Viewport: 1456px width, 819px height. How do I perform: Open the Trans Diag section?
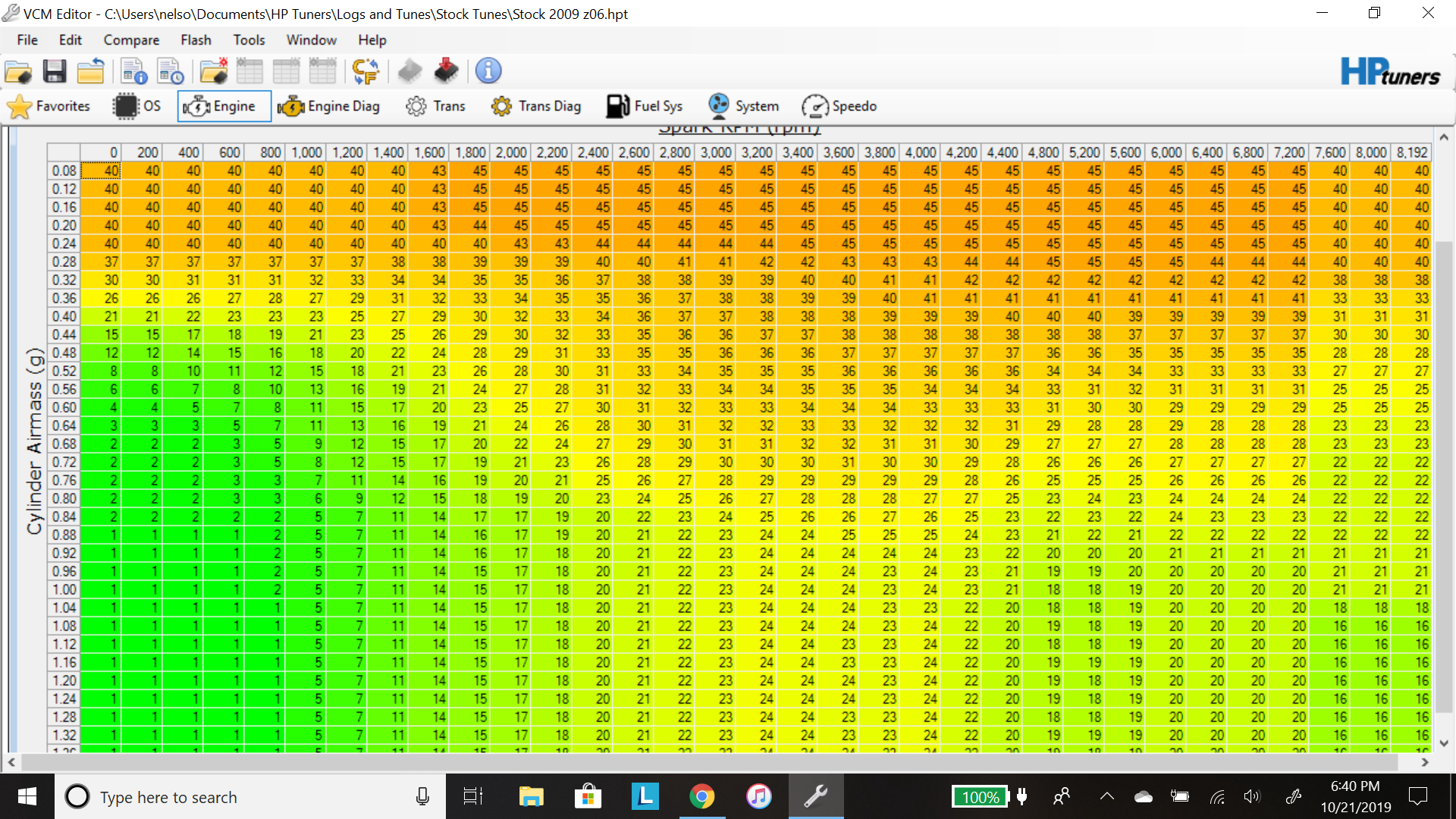[536, 106]
